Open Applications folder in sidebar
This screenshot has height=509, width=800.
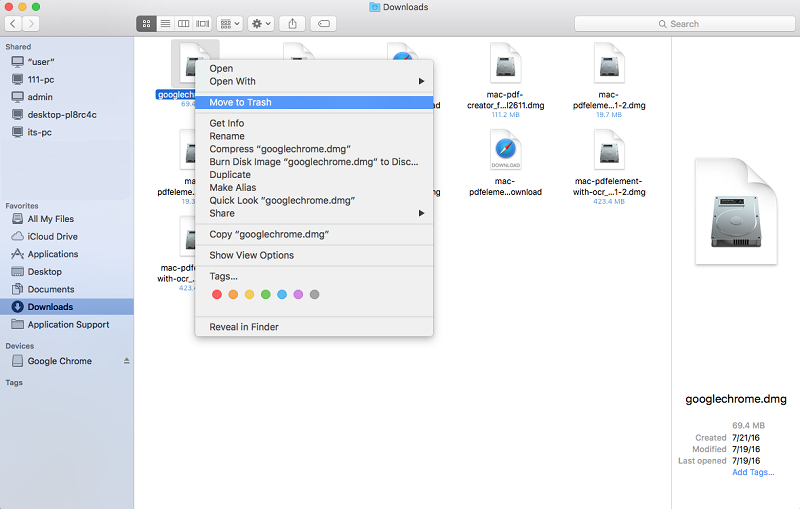(66, 254)
